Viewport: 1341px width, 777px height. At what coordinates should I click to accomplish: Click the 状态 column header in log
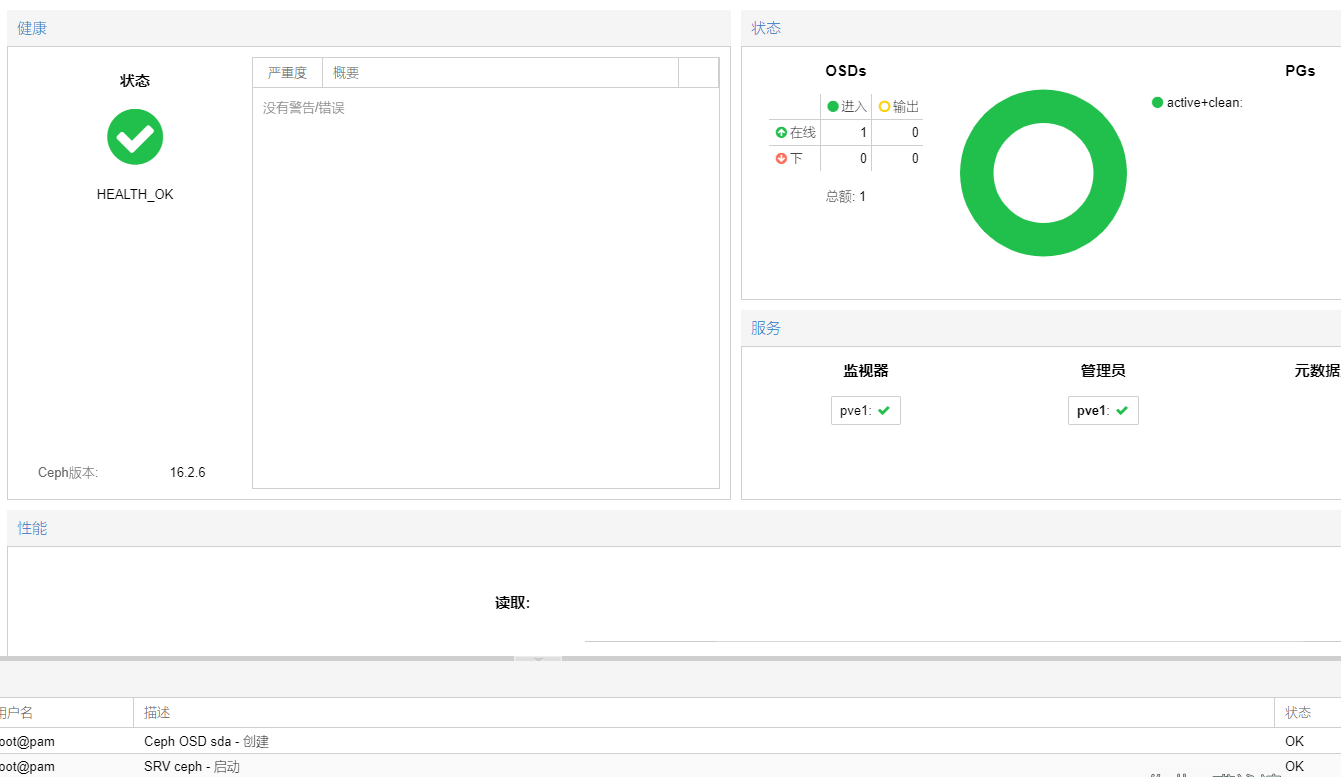[1308, 713]
